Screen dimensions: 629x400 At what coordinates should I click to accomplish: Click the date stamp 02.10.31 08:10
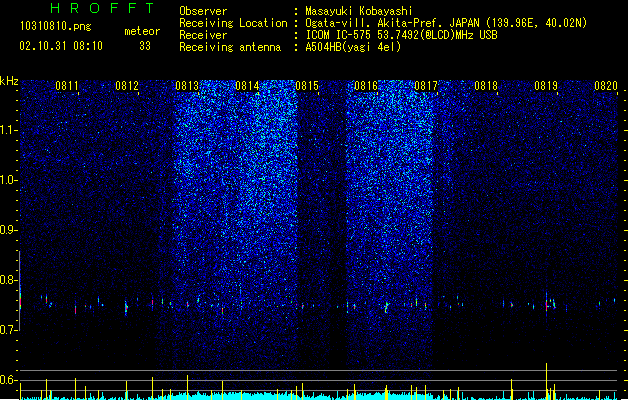click(x=61, y=46)
